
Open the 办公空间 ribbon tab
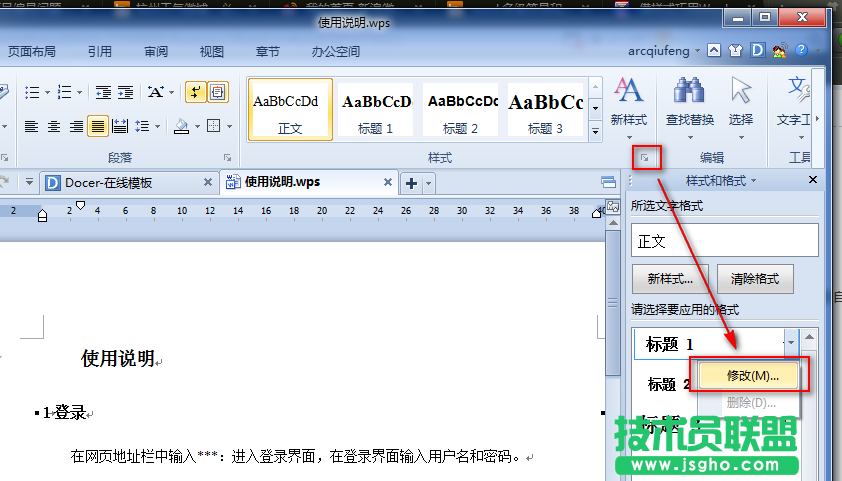point(336,52)
